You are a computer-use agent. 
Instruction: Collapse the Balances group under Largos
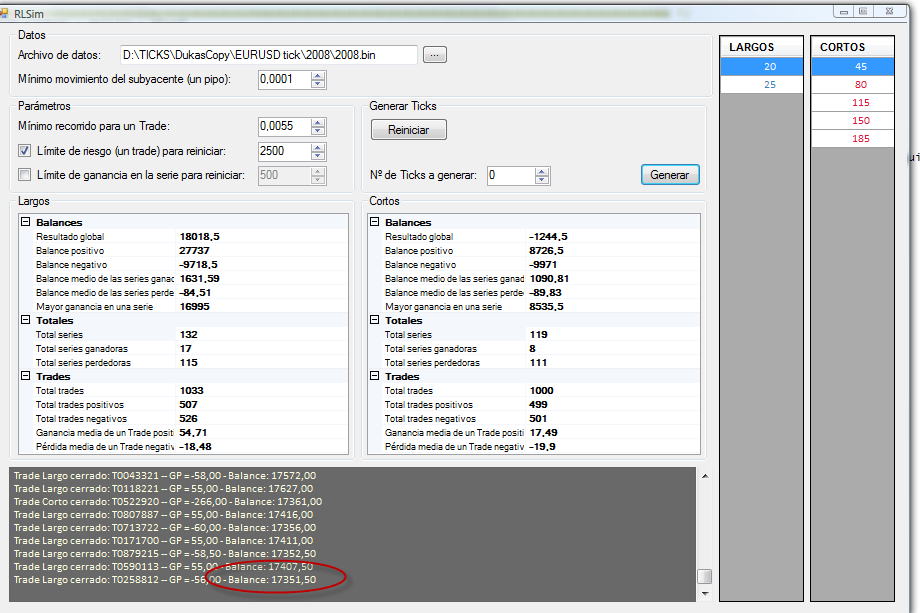pos(26,223)
